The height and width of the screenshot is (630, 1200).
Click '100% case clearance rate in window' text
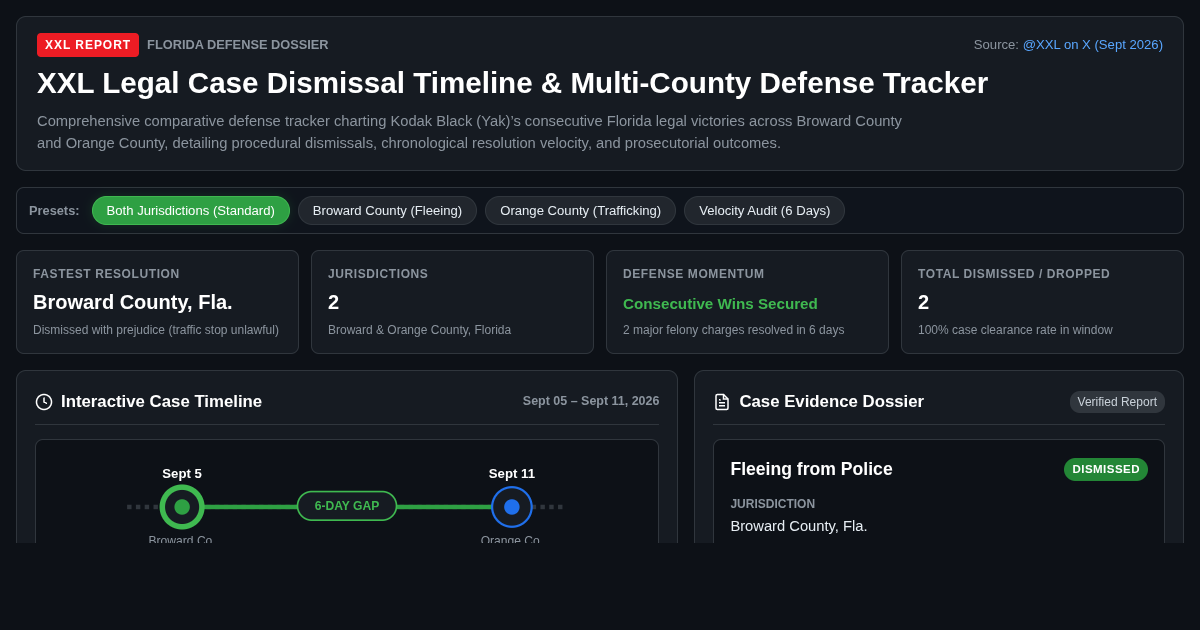(x=1015, y=330)
